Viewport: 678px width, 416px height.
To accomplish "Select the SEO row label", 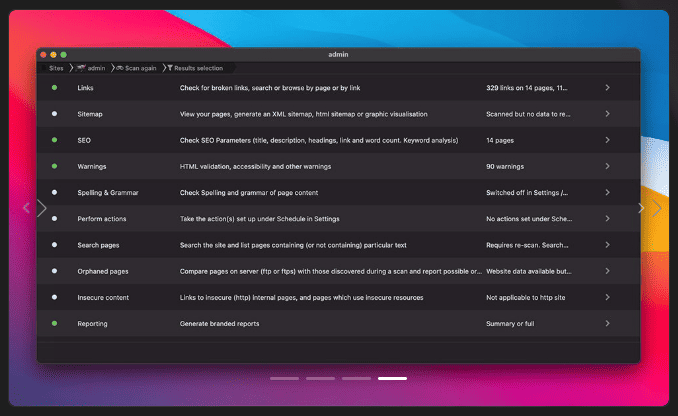I will point(84,140).
